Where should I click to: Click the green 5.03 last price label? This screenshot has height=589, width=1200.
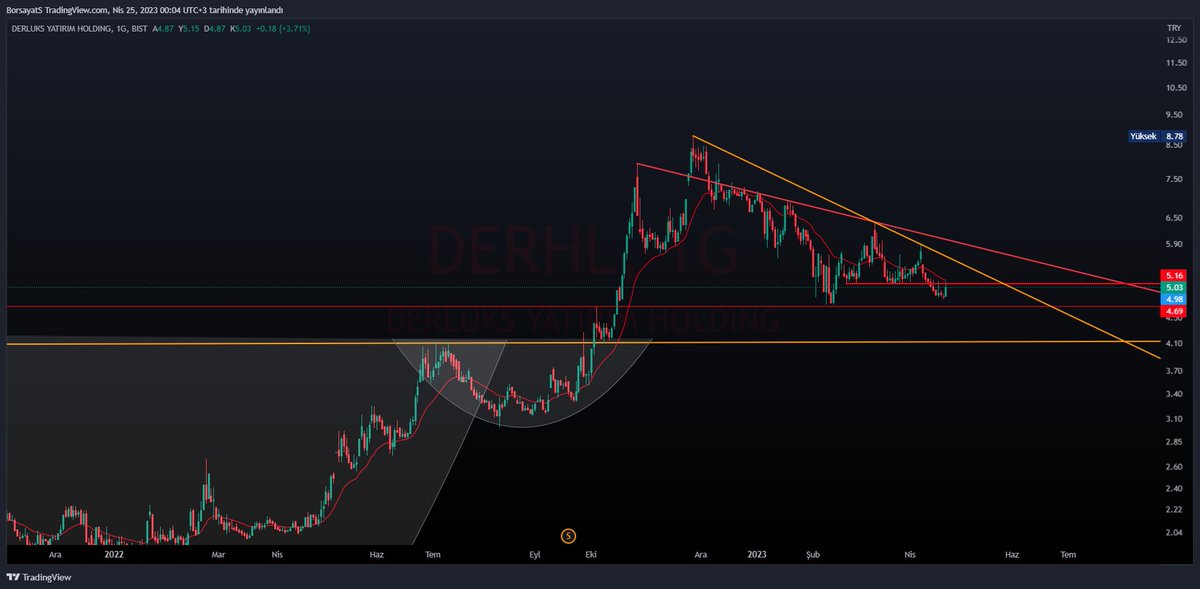click(x=1175, y=287)
